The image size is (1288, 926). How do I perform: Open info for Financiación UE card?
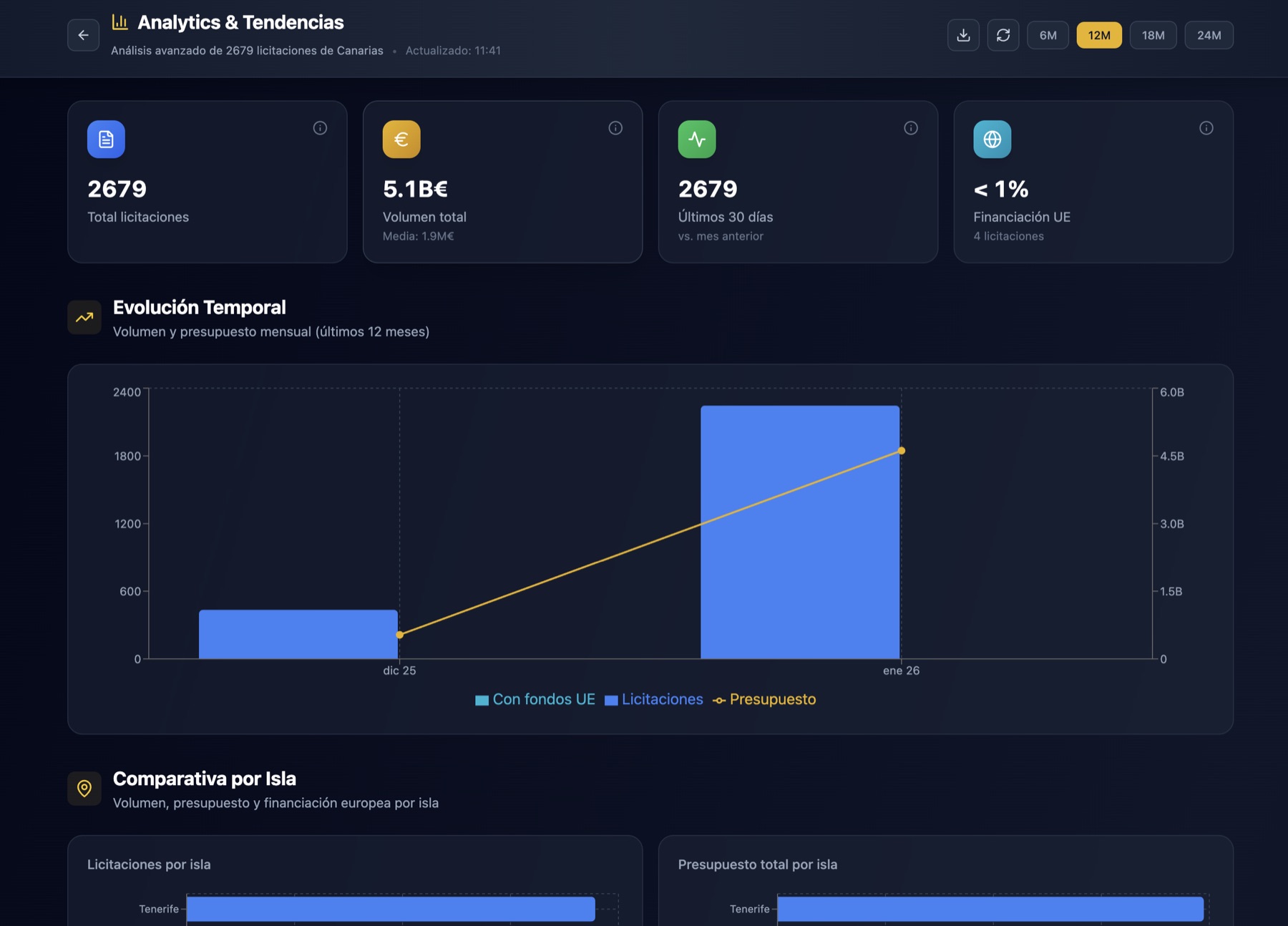click(x=1206, y=128)
